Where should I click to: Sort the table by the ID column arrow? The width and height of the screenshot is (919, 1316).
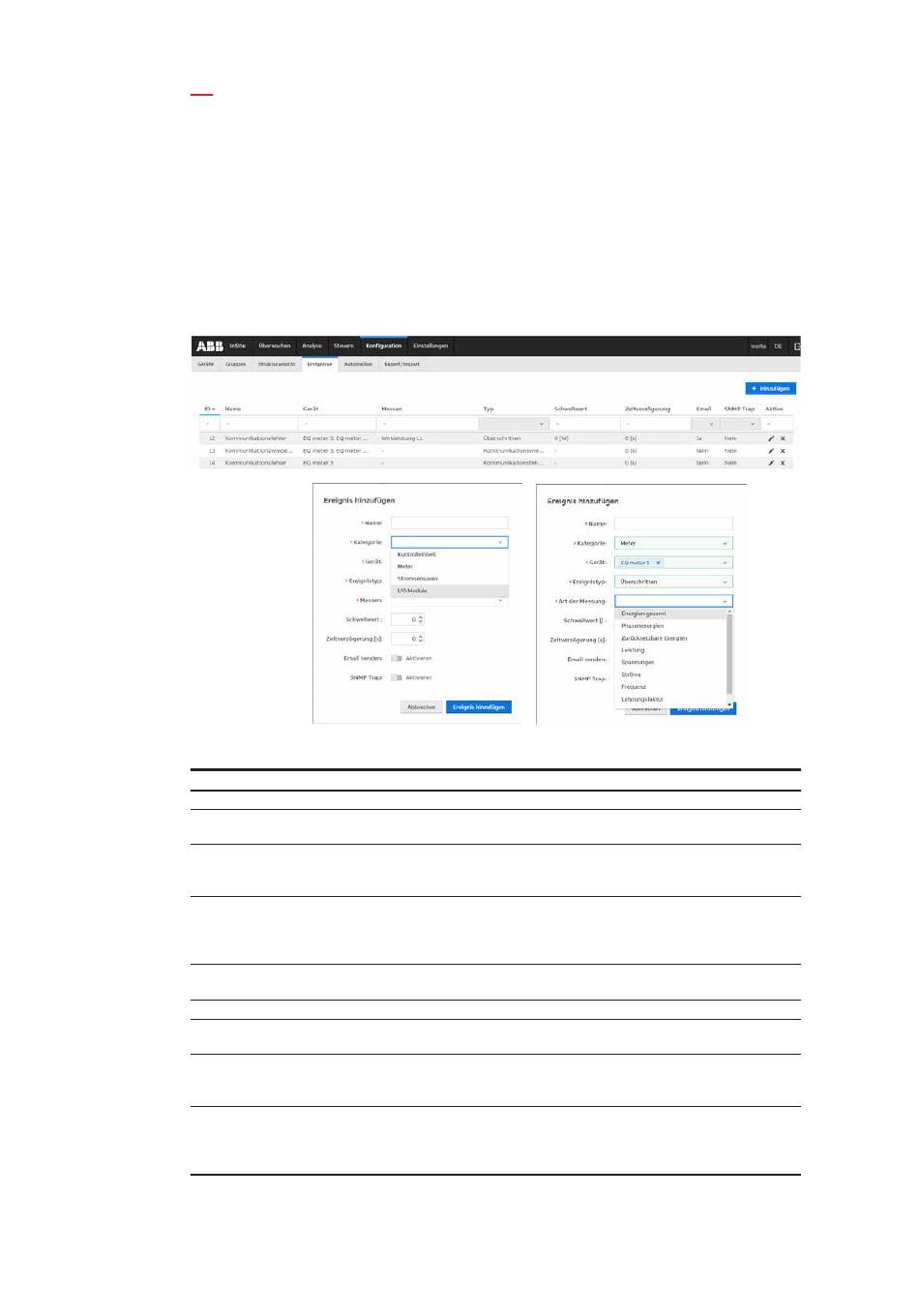click(x=214, y=409)
